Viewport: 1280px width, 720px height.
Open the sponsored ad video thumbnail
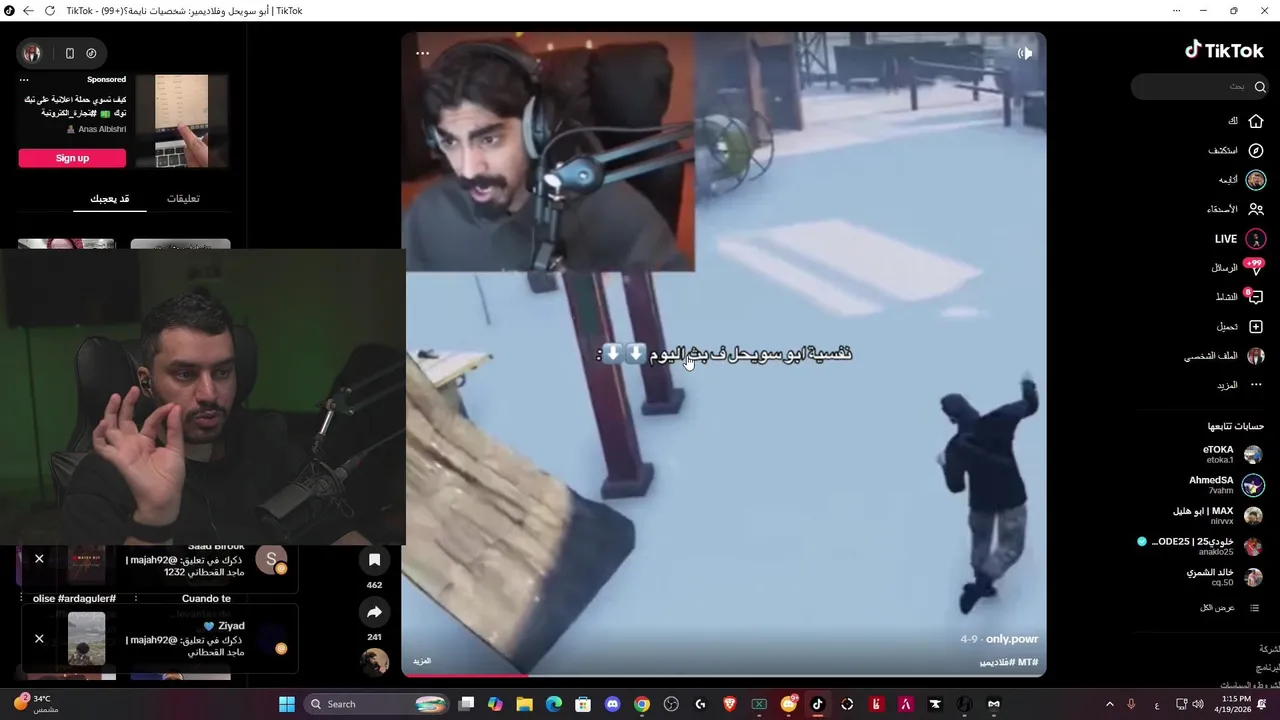point(182,120)
